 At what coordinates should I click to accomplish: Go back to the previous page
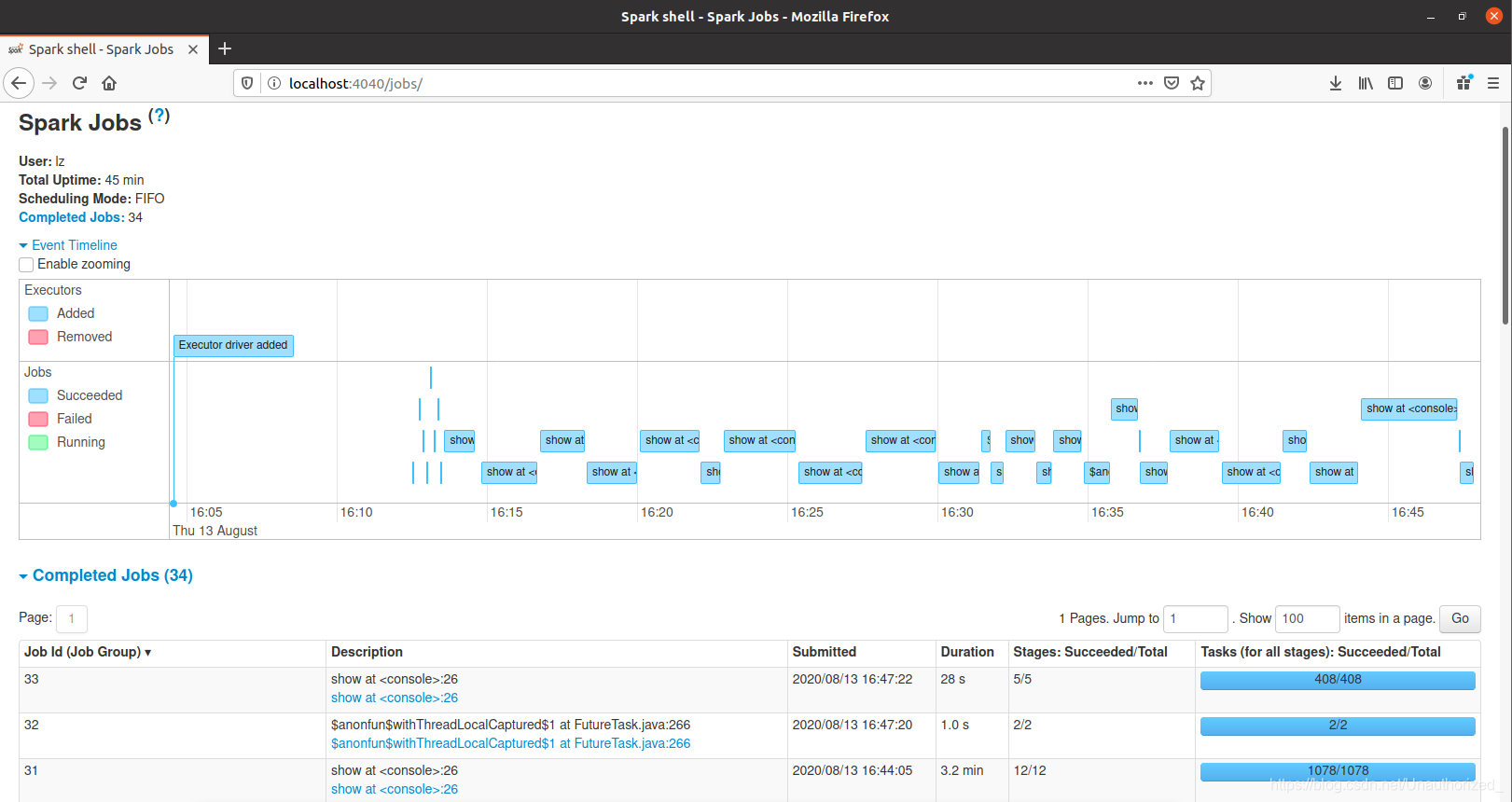(x=19, y=83)
